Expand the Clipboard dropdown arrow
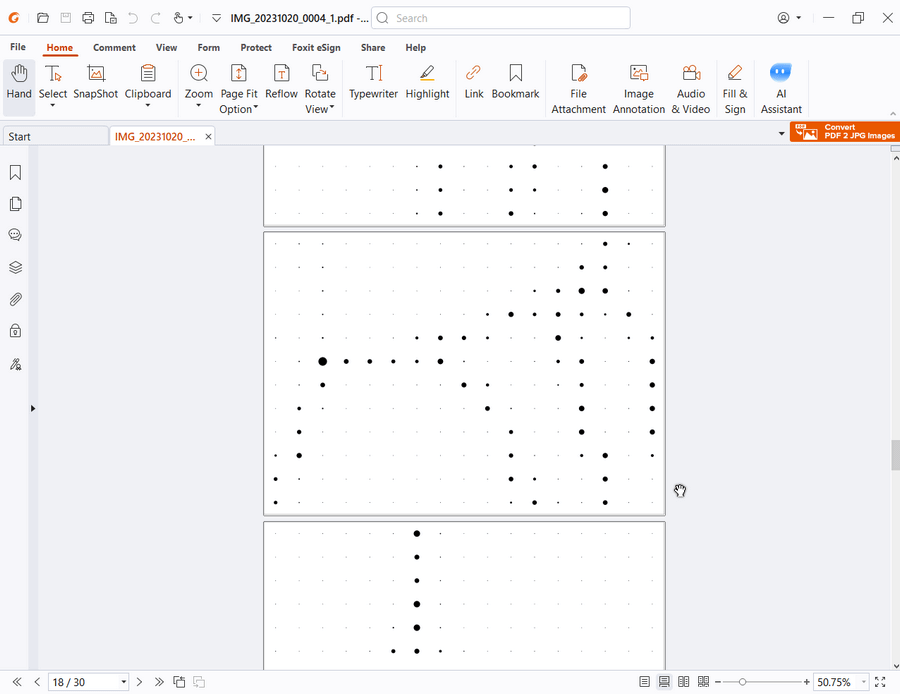 [x=148, y=106]
